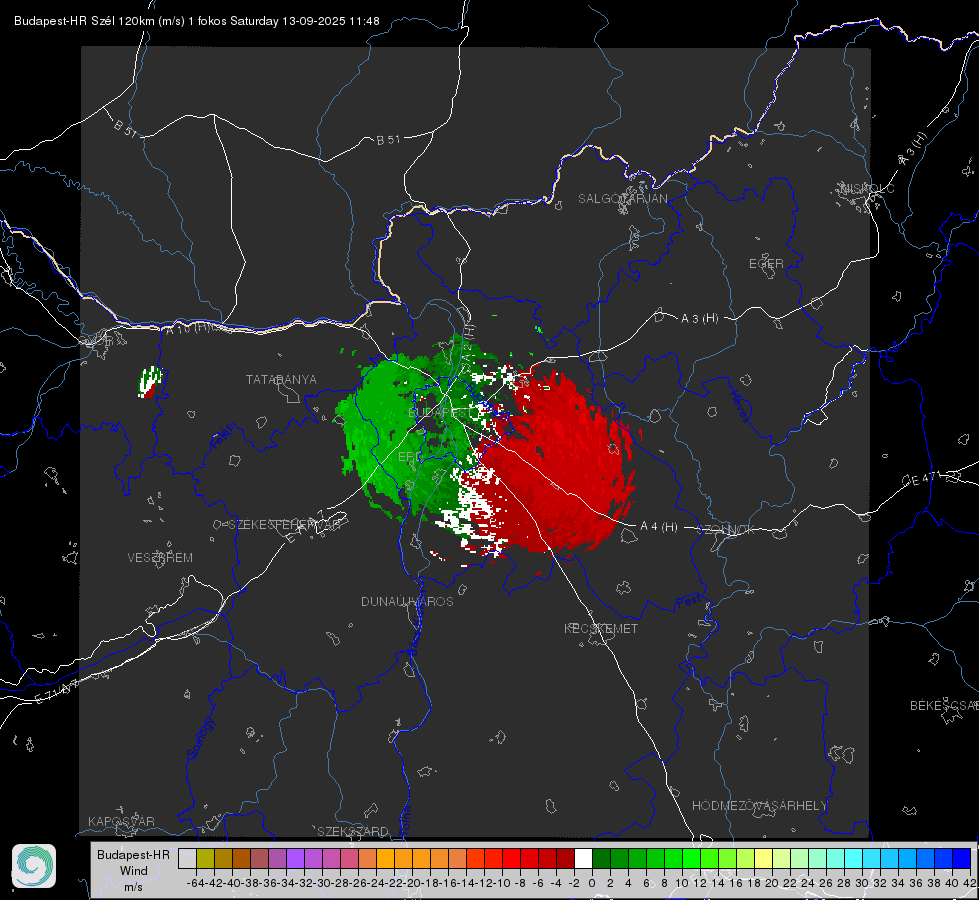Click the BUDAPEST city label
The width and height of the screenshot is (979, 900).
coord(439,413)
